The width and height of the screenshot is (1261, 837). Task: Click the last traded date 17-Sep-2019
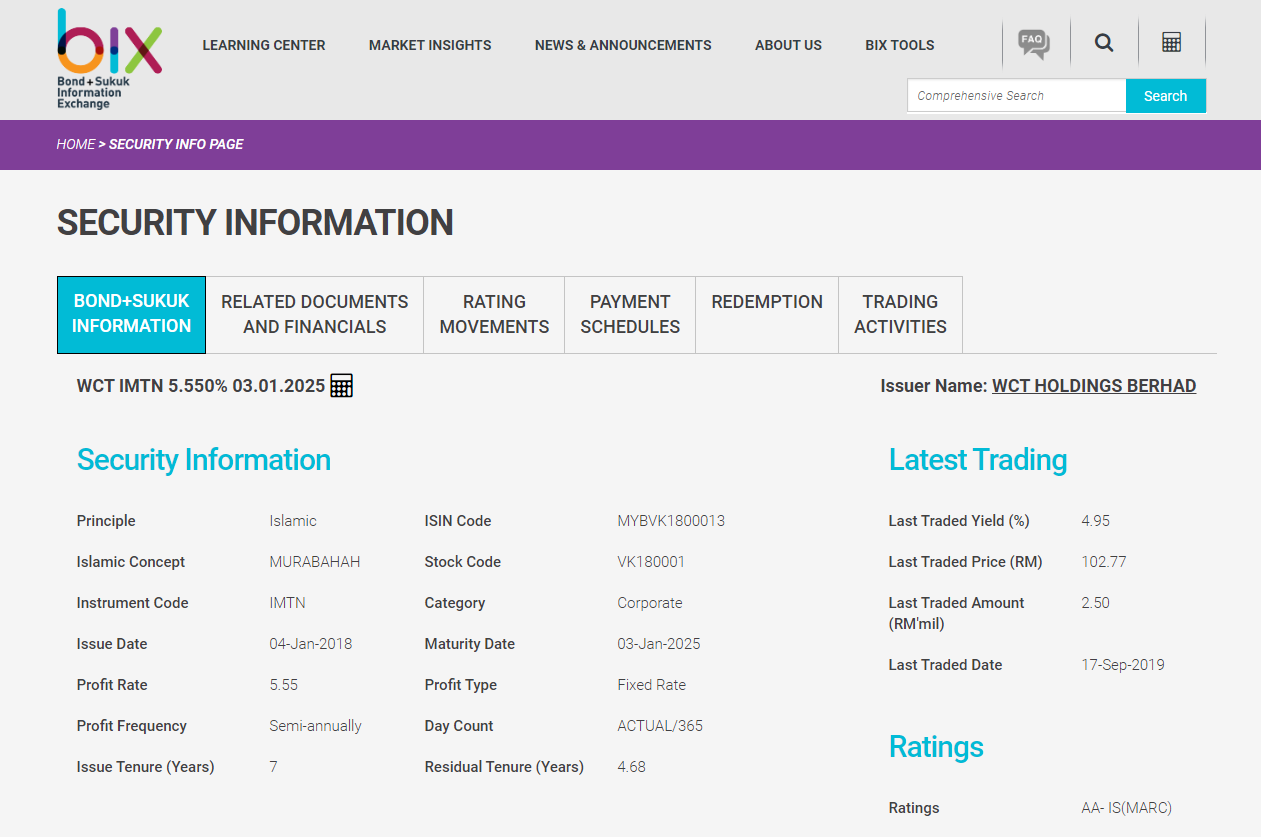(1123, 665)
